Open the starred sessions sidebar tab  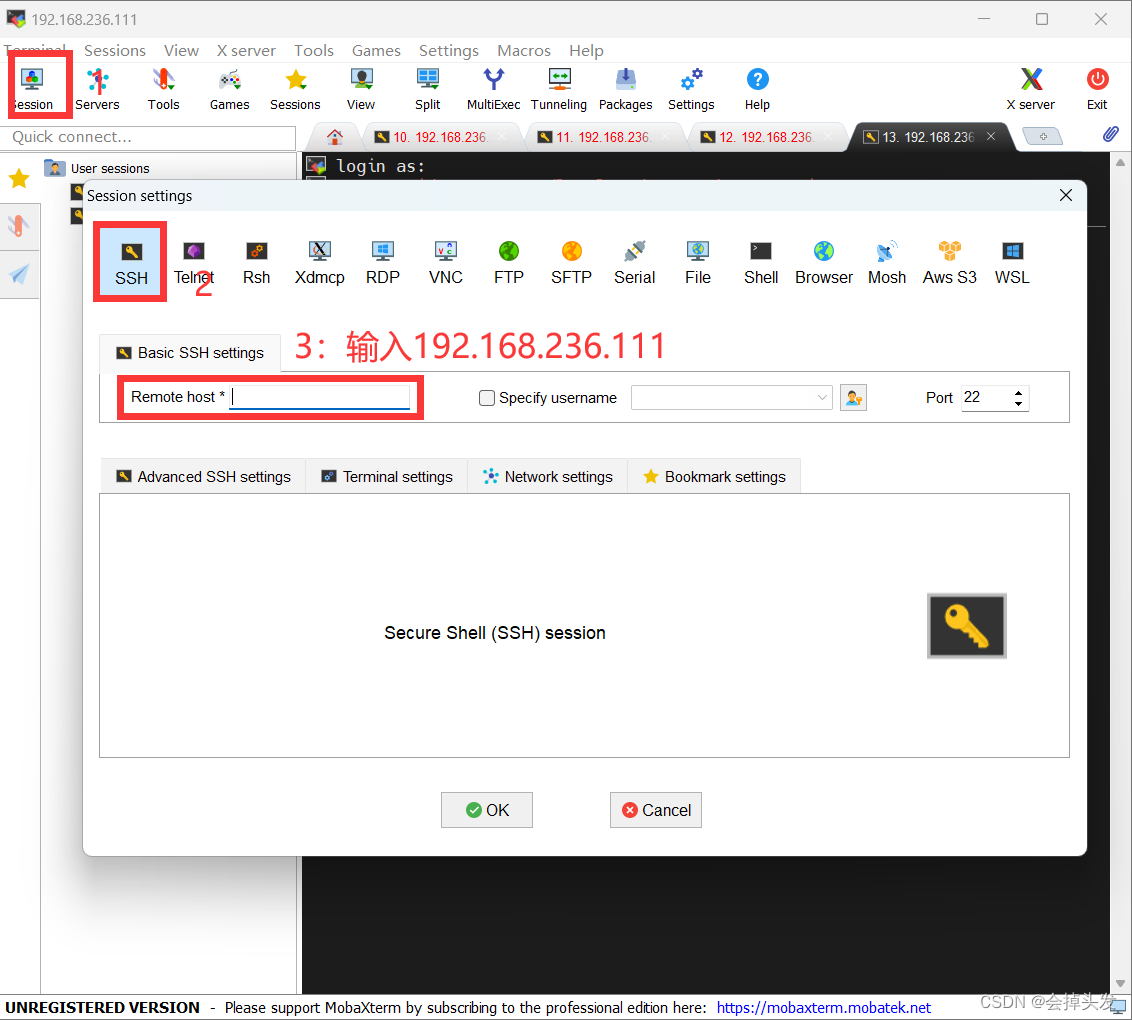tap(19, 178)
